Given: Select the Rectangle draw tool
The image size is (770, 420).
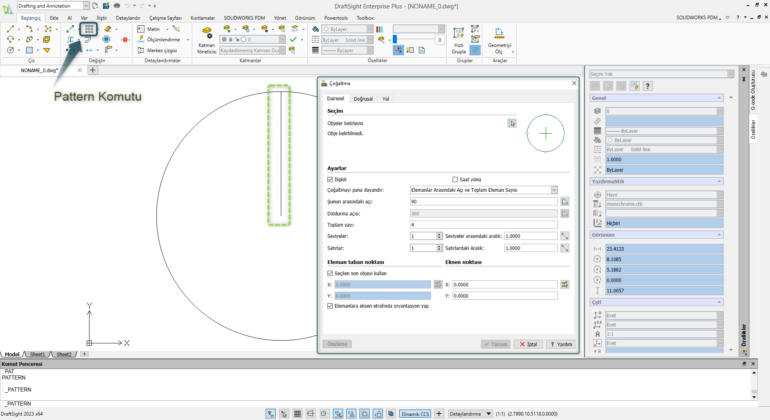Looking at the screenshot, I should coord(29,50).
